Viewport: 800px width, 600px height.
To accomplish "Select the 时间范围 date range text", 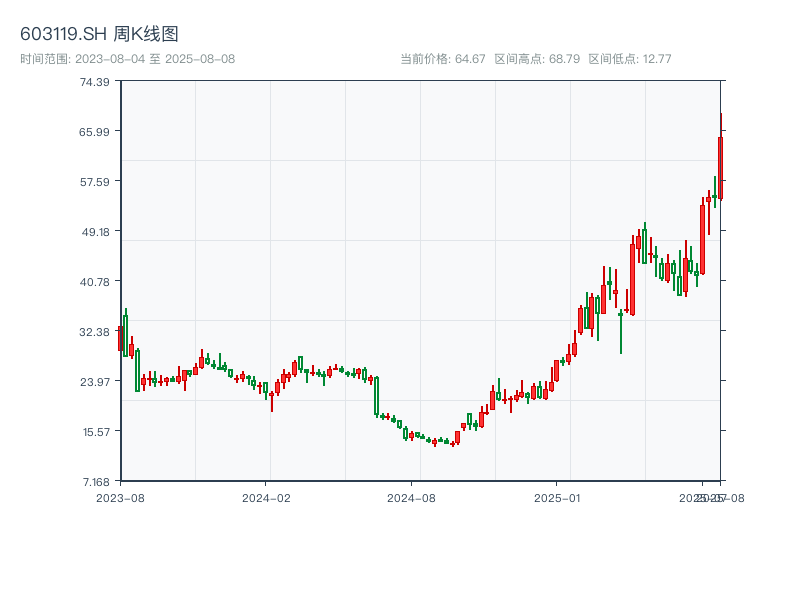I will 127,59.
